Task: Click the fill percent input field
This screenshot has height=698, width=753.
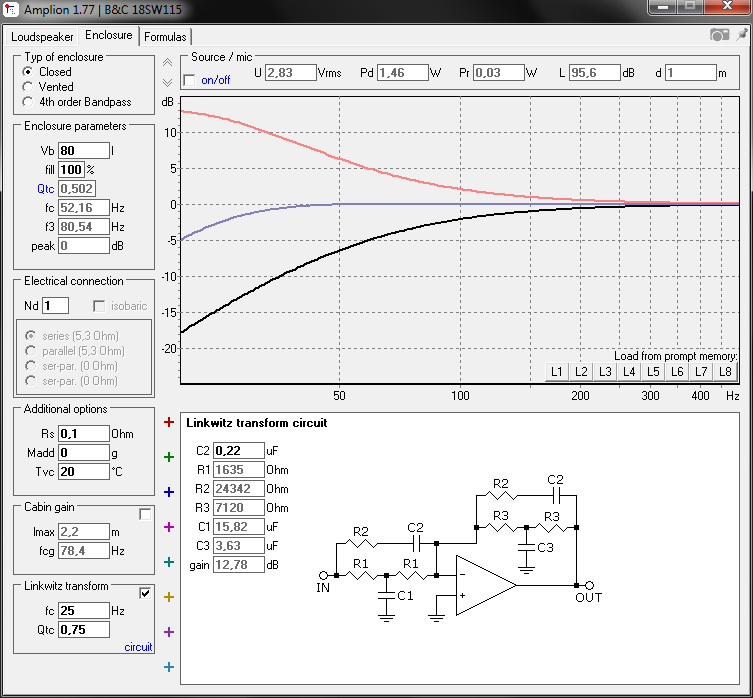Action: (71, 170)
